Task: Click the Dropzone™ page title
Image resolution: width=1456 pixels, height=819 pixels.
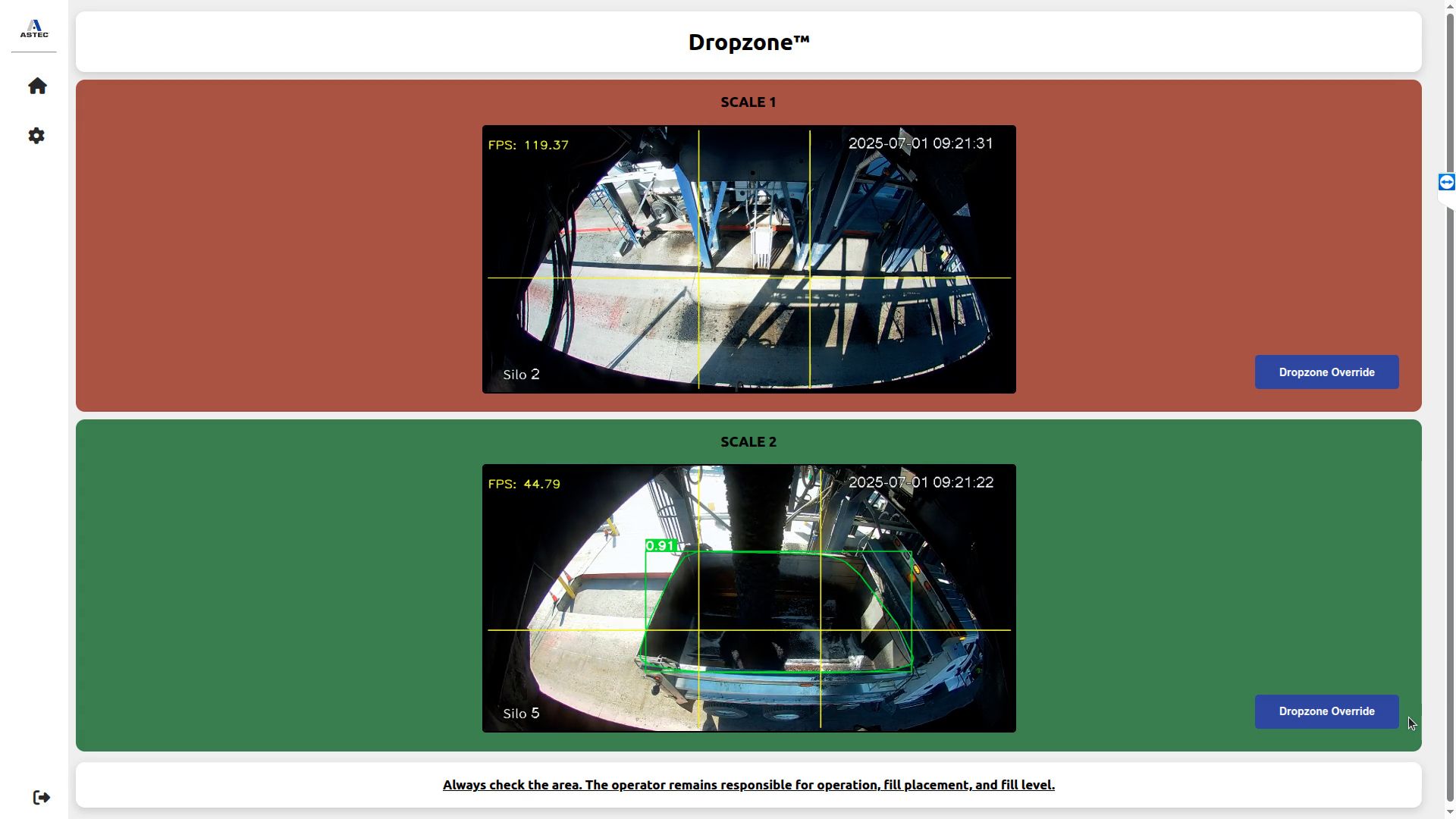Action: [748, 42]
